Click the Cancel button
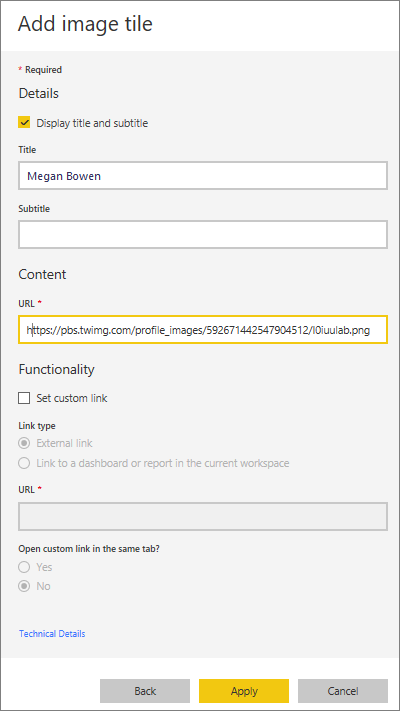This screenshot has width=400, height=711. 343,691
